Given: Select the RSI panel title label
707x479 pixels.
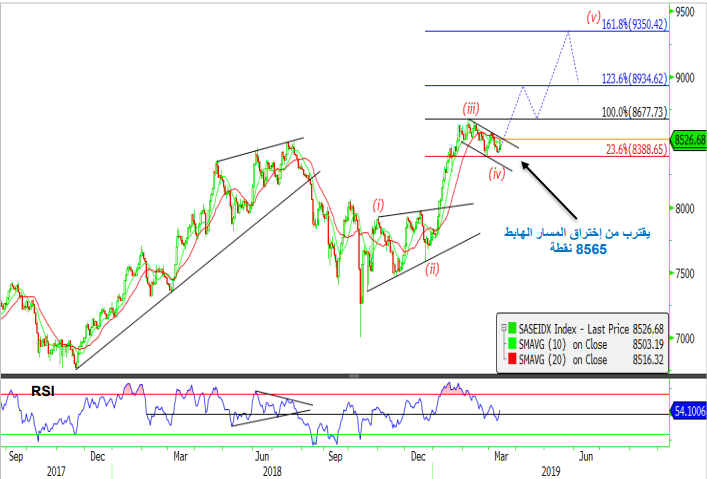Looking at the screenshot, I should [42, 390].
